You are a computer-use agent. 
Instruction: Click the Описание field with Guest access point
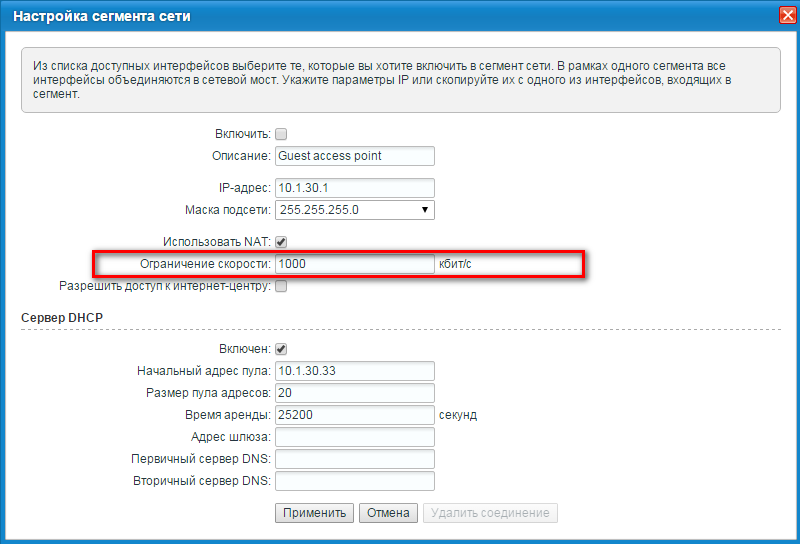click(354, 156)
